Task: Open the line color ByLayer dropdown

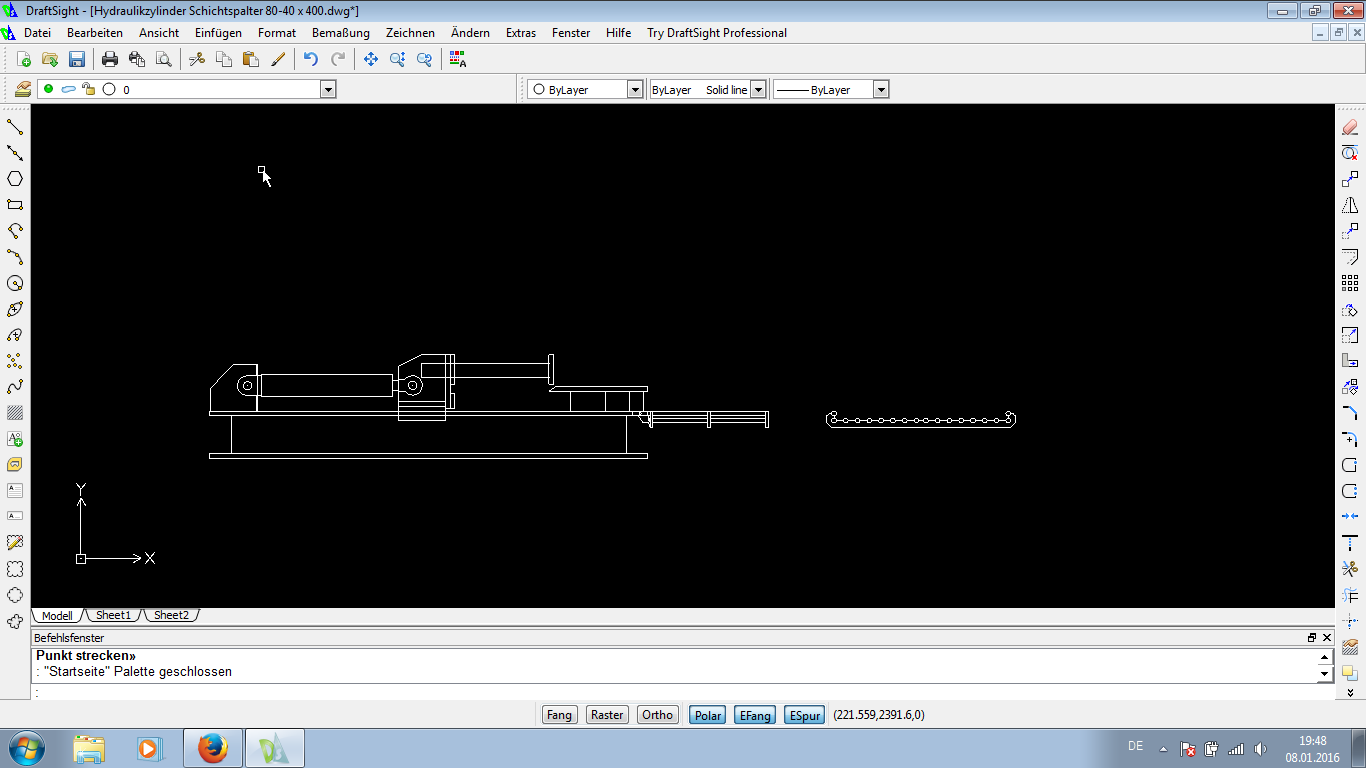Action: coord(634,90)
